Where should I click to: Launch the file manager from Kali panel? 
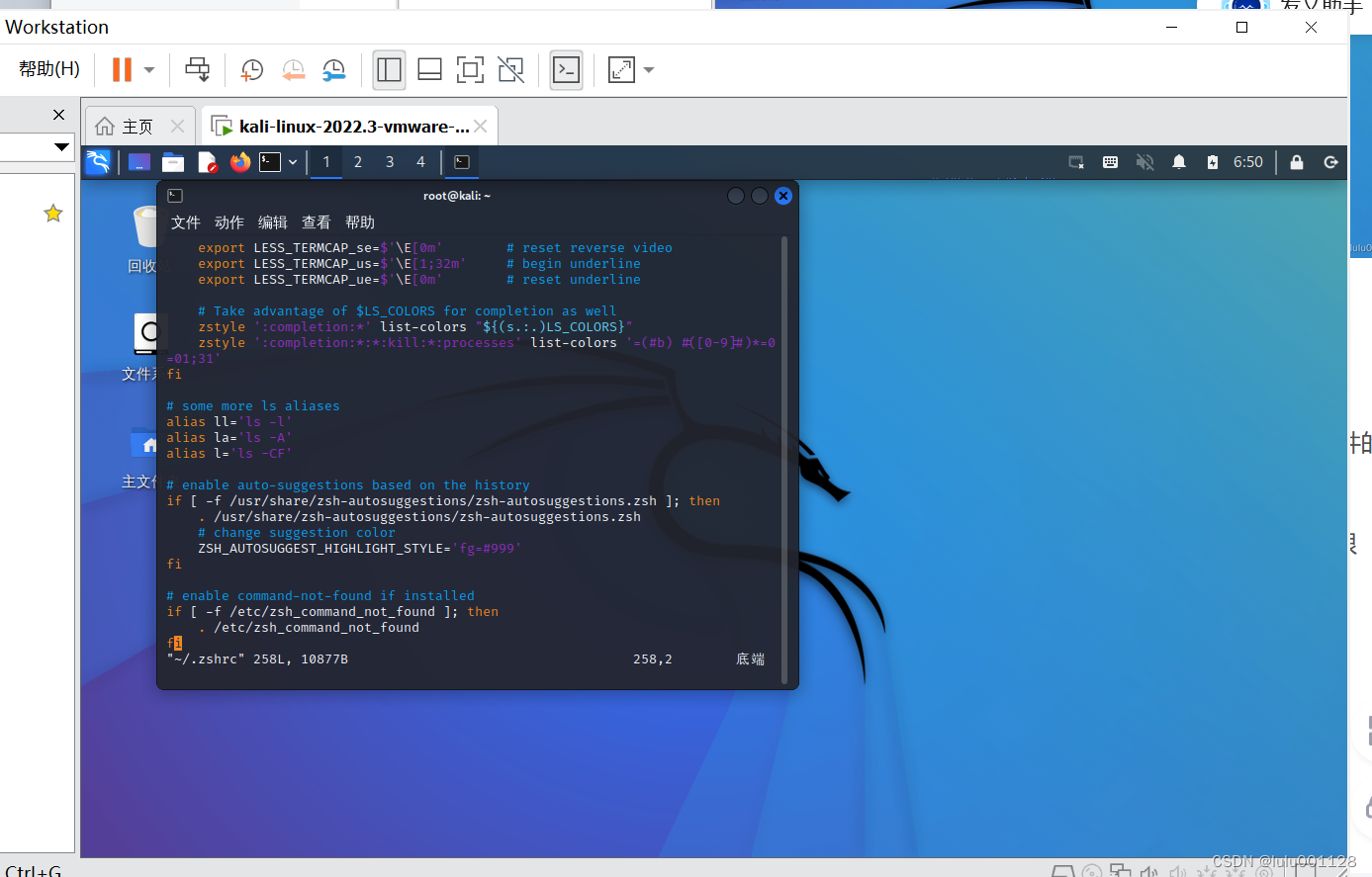[173, 162]
